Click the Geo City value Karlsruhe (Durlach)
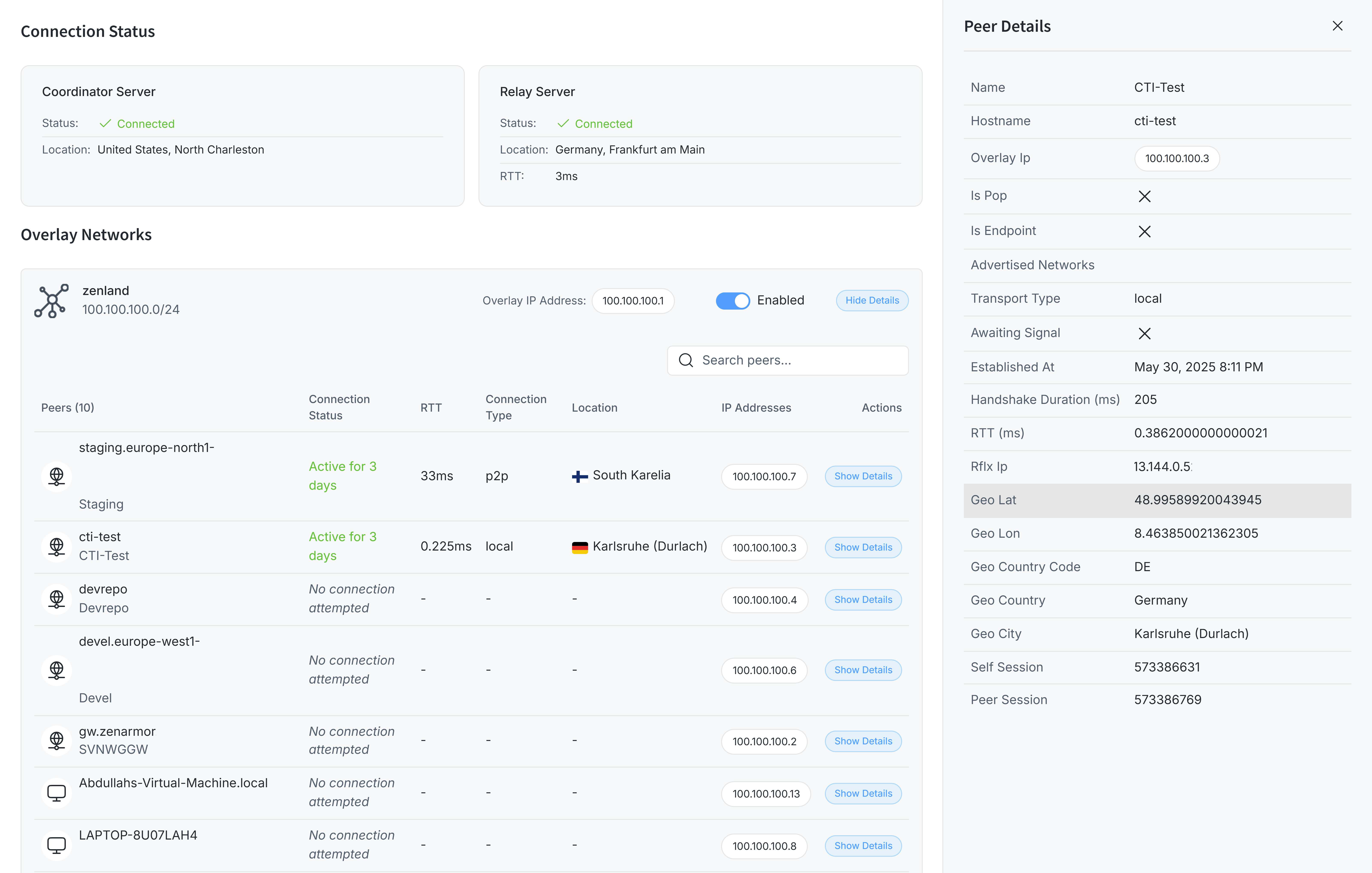This screenshot has width=1372, height=873. tap(1191, 634)
